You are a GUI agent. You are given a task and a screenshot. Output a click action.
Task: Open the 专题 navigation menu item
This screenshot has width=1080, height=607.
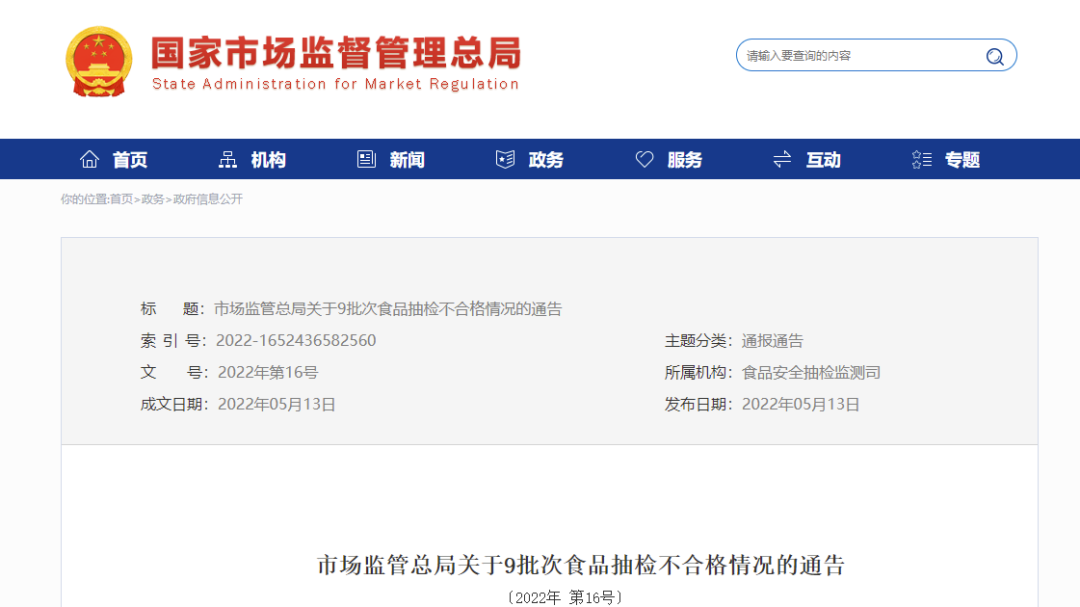tap(962, 160)
